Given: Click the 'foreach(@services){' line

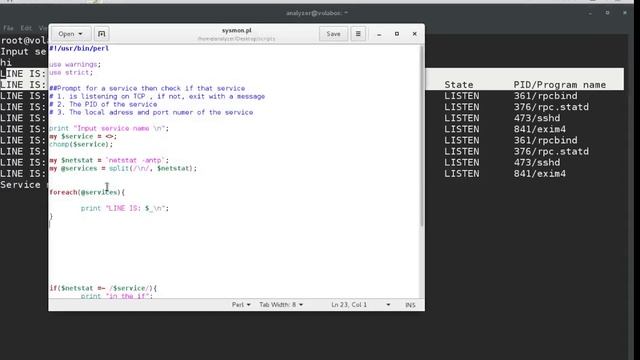Looking at the screenshot, I should click(87, 192).
